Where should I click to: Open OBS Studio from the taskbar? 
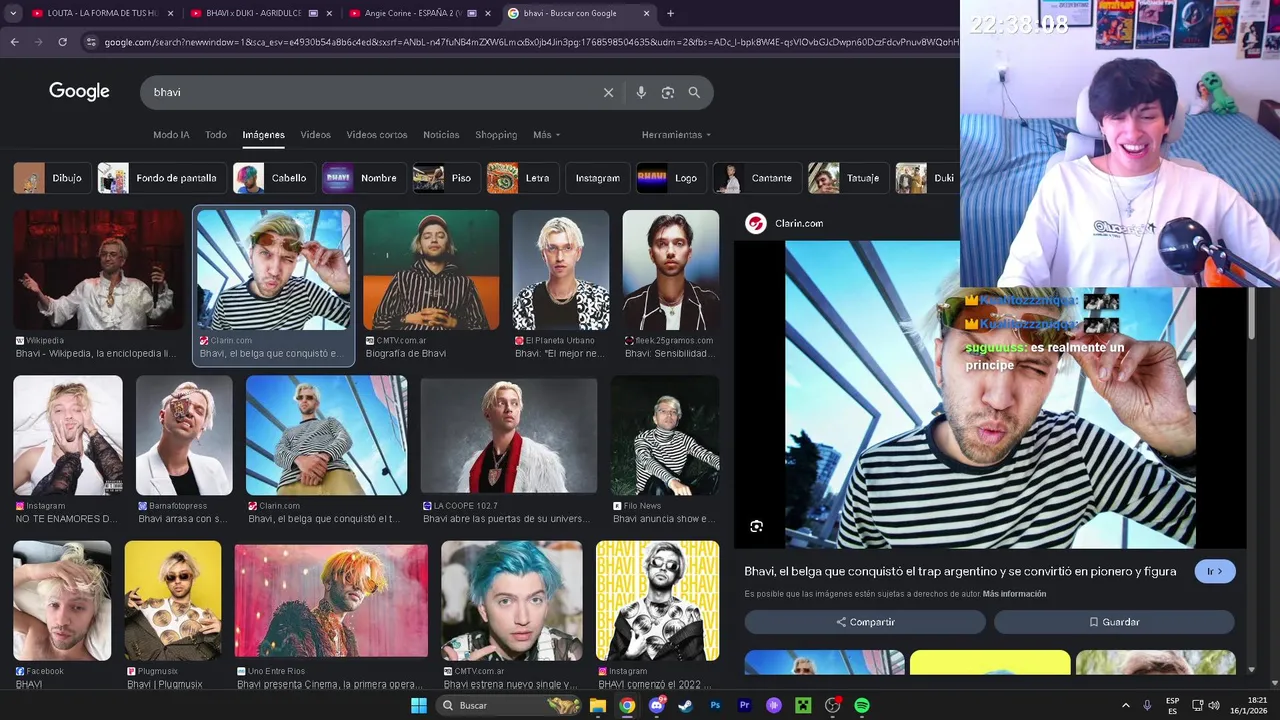click(832, 705)
